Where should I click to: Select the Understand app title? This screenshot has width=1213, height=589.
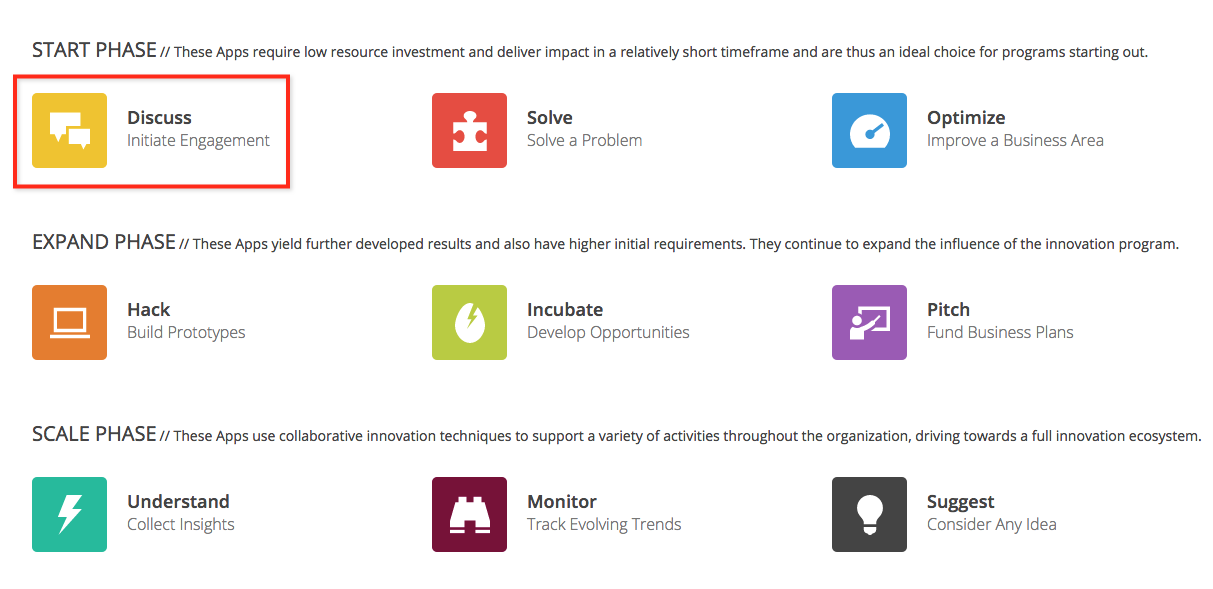pyautogui.click(x=178, y=502)
